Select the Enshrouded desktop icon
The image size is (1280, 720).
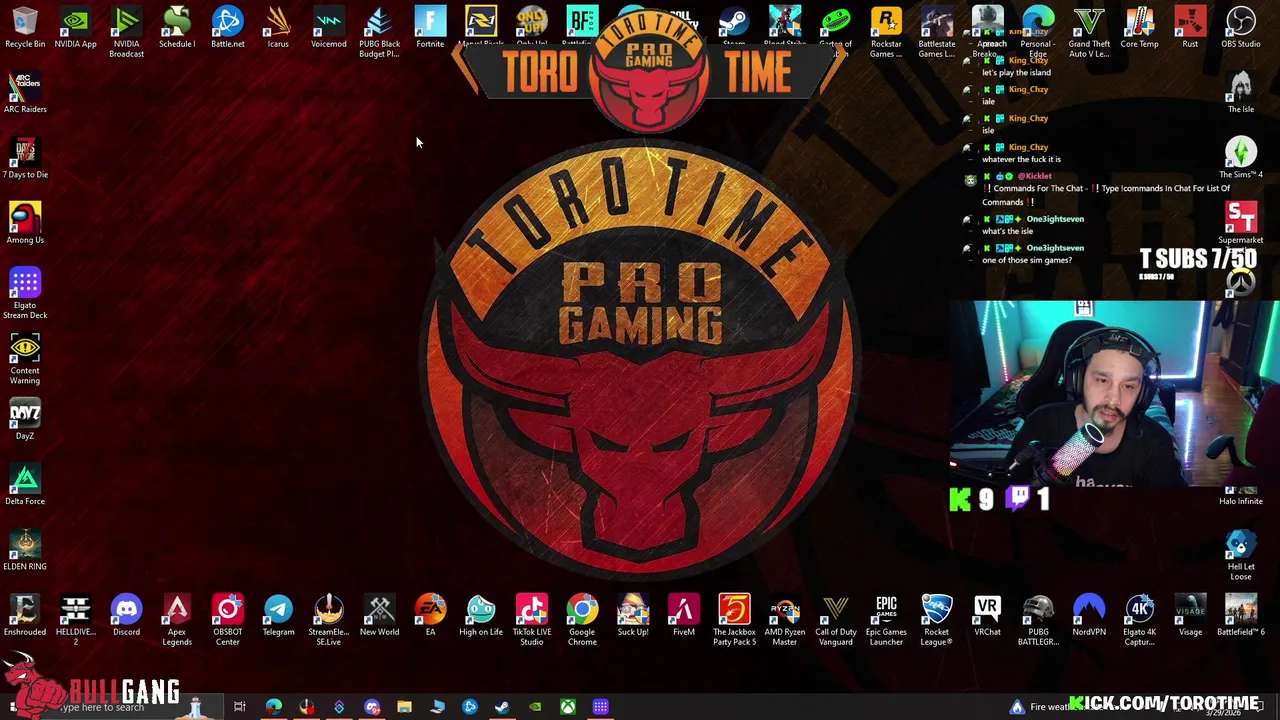pyautogui.click(x=25, y=615)
